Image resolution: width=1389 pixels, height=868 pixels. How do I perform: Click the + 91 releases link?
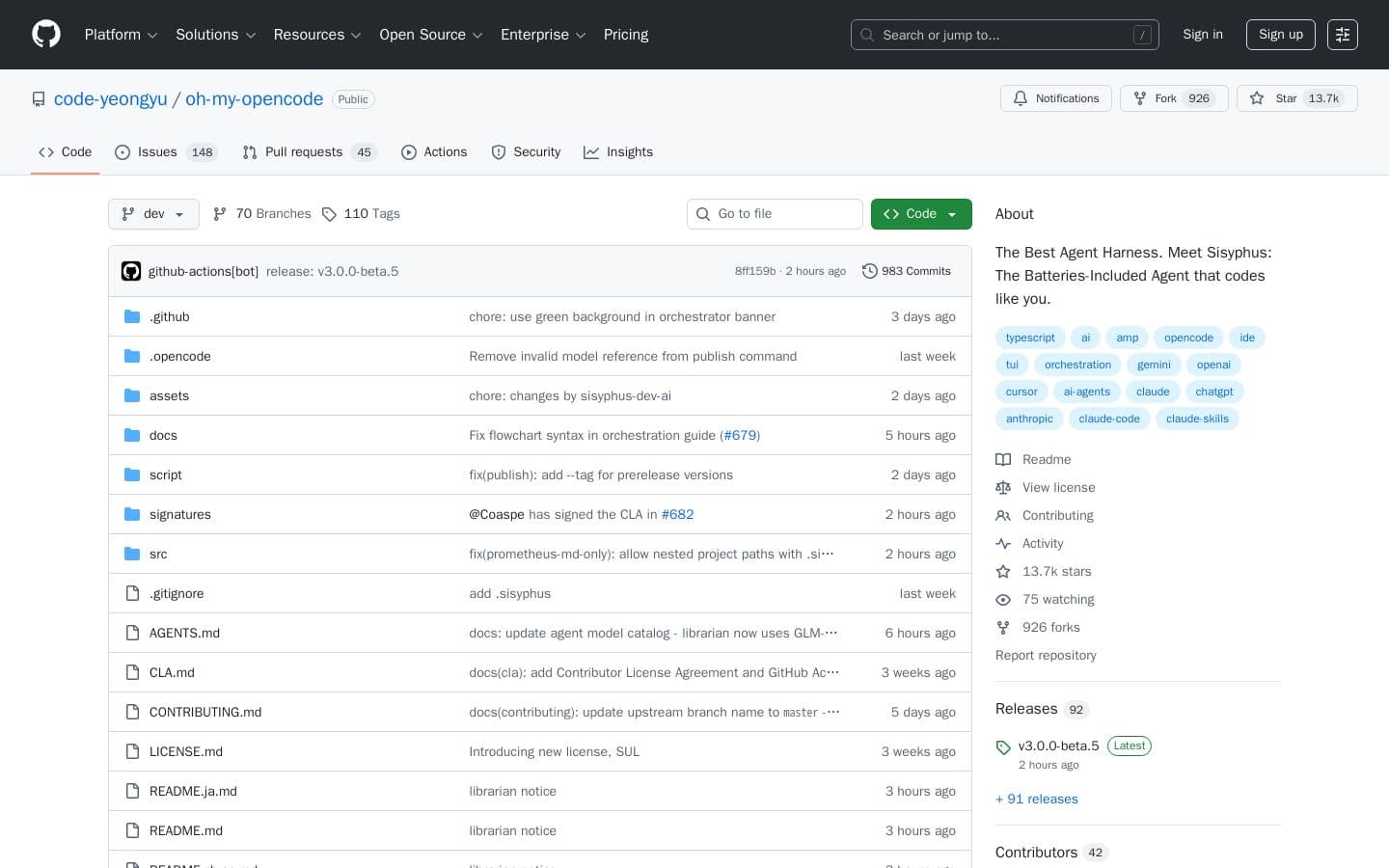coord(1036,799)
